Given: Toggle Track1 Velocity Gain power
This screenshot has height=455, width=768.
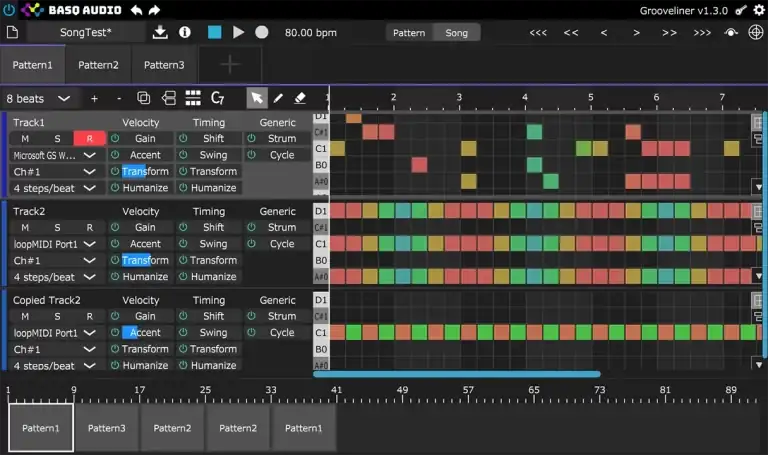Looking at the screenshot, I should pyautogui.click(x=115, y=139).
